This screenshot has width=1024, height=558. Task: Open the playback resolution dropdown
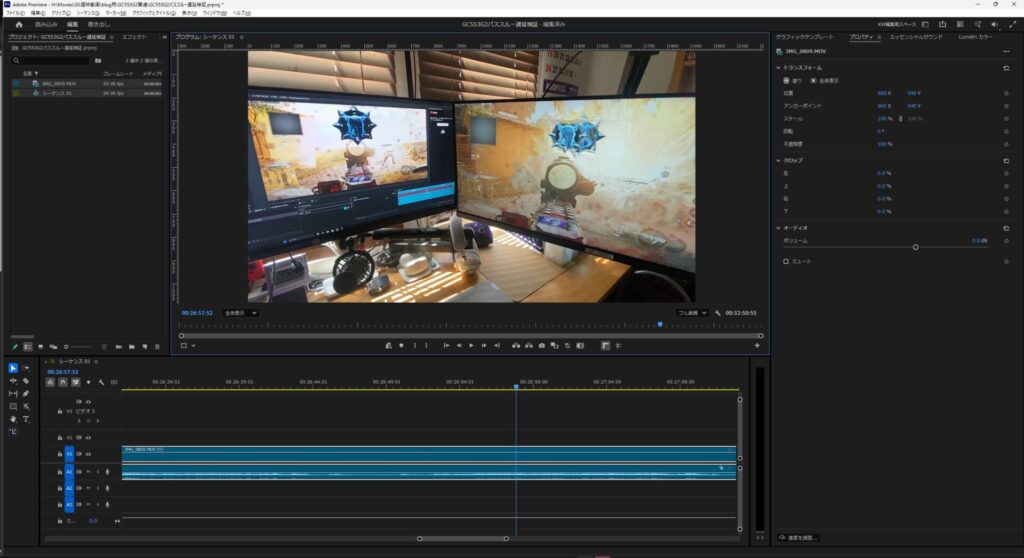pyautogui.click(x=692, y=313)
